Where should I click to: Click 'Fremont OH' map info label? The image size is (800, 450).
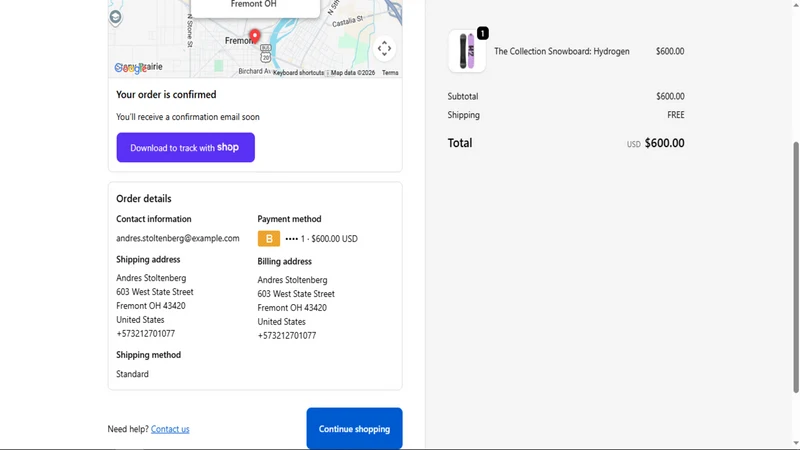pos(254,4)
